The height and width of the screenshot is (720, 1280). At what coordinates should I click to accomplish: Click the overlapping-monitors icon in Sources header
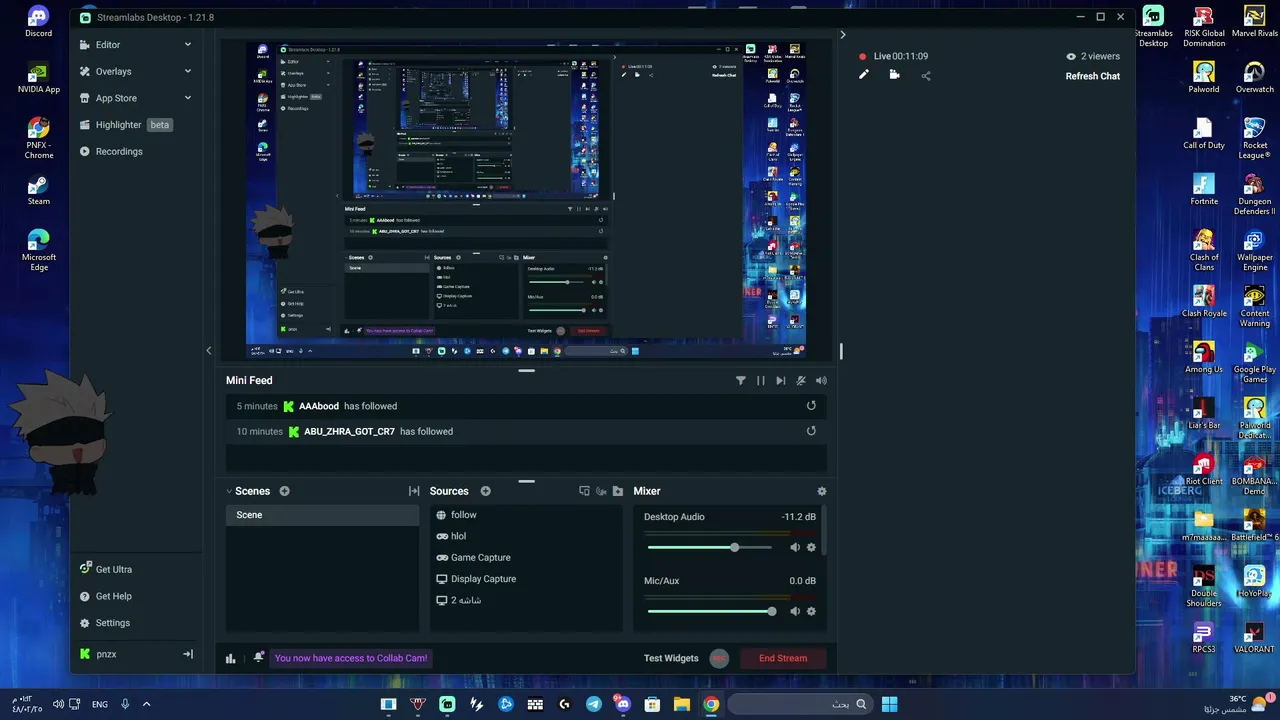click(585, 491)
